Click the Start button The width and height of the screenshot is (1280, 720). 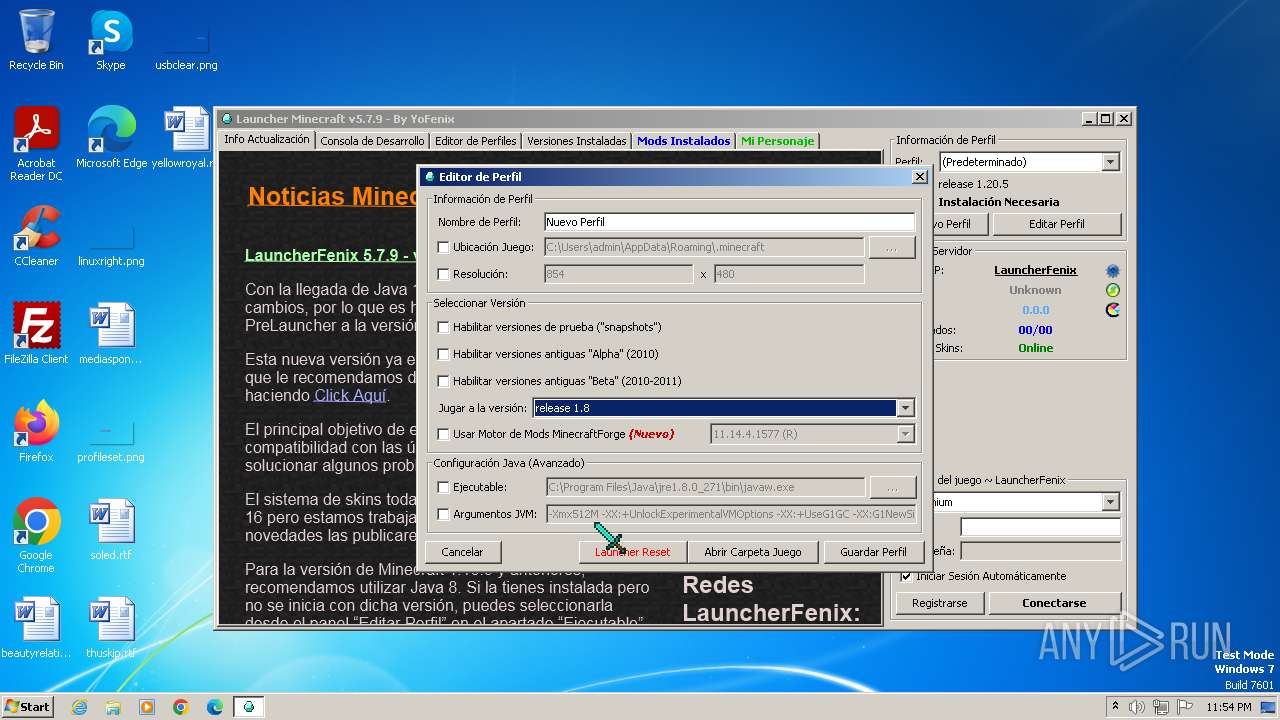[x=28, y=707]
